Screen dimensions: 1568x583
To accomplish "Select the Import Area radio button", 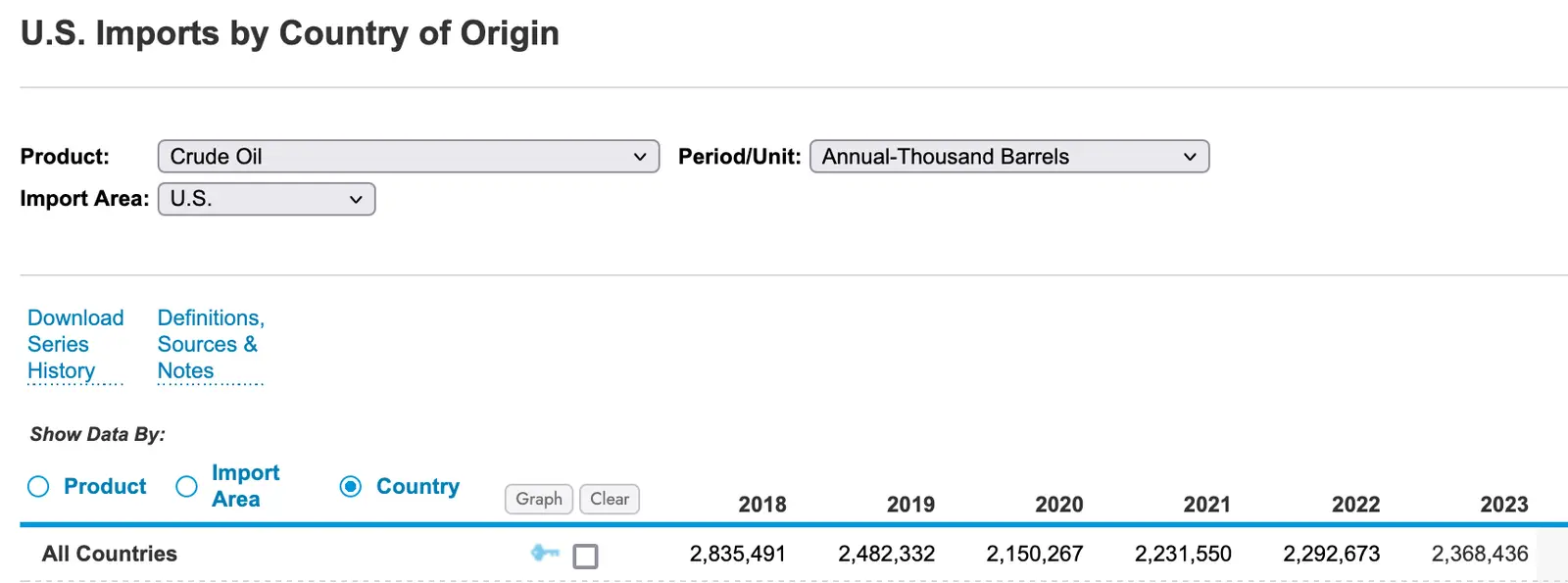I will 186,487.
